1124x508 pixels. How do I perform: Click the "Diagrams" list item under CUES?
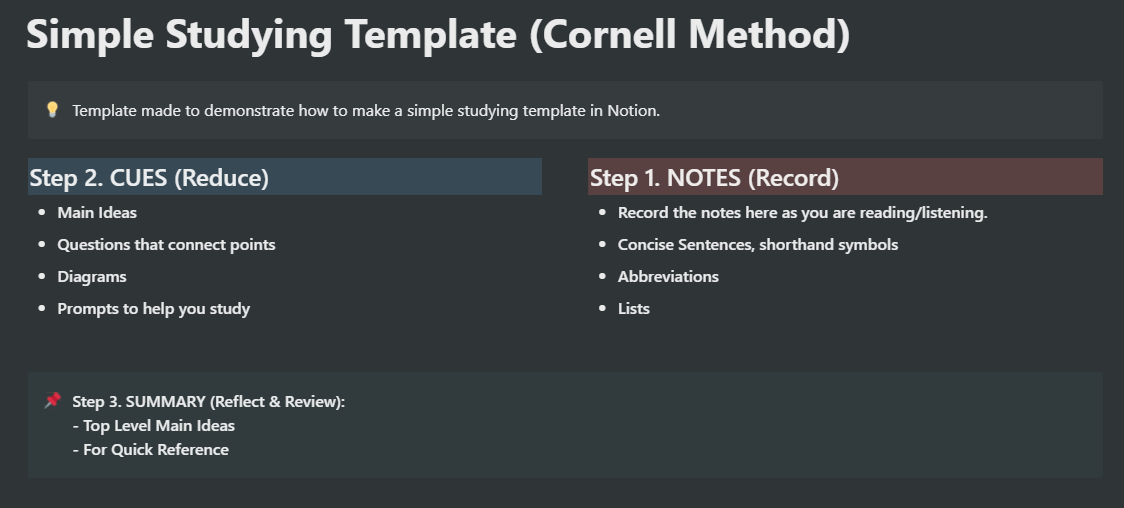[92, 276]
